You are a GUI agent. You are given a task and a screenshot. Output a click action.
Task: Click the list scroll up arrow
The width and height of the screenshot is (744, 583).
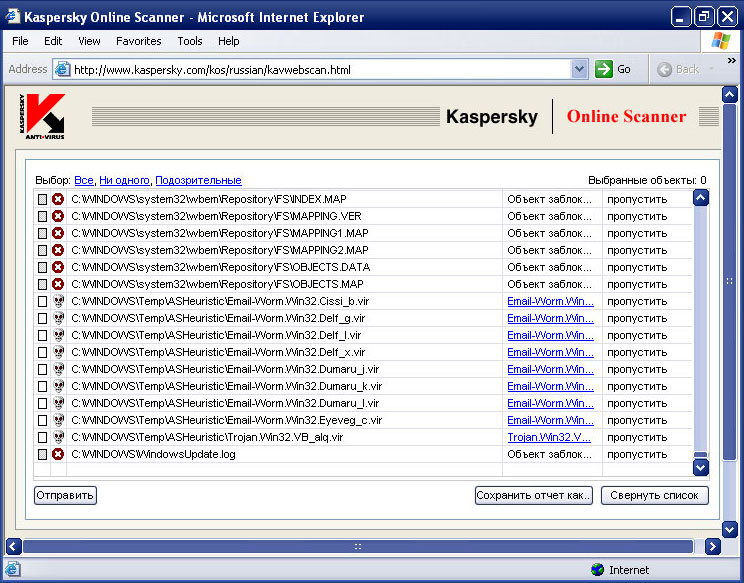pos(701,197)
